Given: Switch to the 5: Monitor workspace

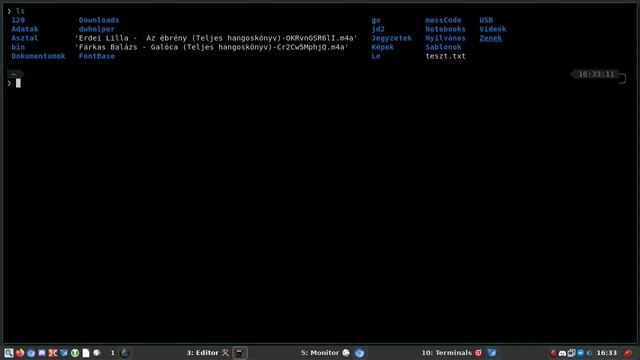Looking at the screenshot, I should [320, 353].
